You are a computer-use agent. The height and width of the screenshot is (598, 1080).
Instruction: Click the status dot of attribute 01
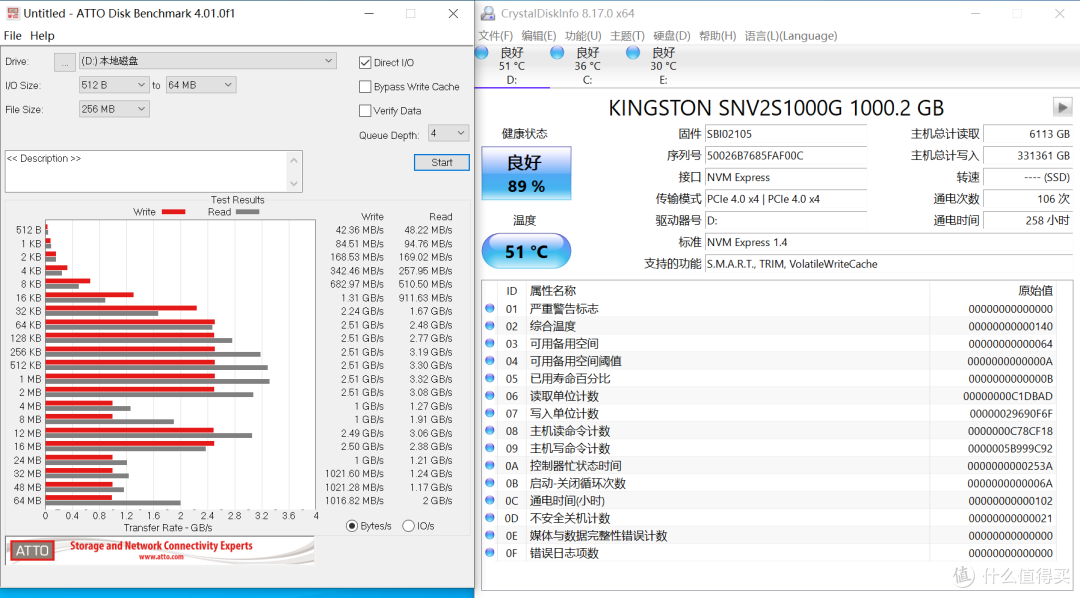490,308
